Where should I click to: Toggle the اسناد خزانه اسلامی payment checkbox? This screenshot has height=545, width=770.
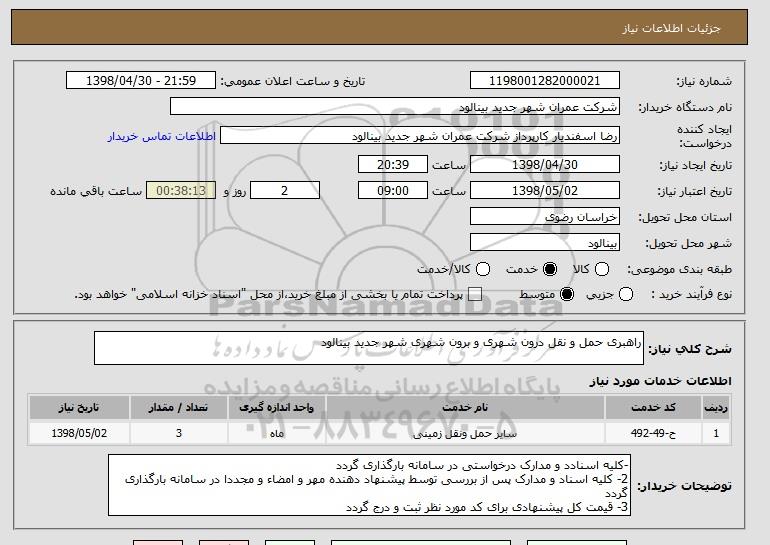point(475,295)
